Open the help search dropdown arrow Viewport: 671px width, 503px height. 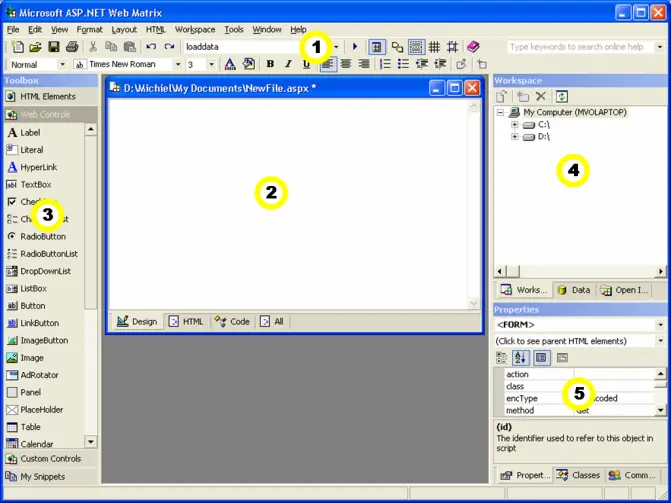659,47
